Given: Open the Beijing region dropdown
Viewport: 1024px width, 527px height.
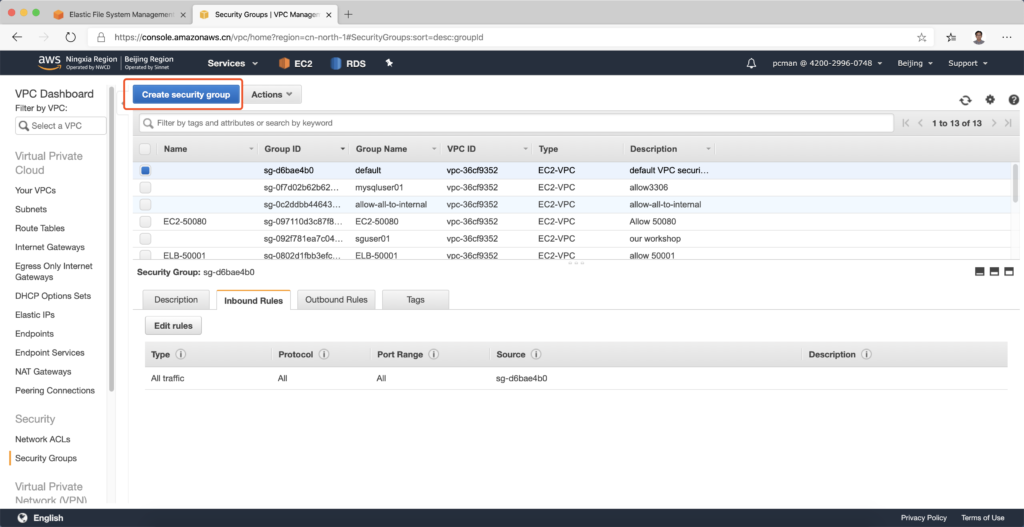Looking at the screenshot, I should (914, 63).
